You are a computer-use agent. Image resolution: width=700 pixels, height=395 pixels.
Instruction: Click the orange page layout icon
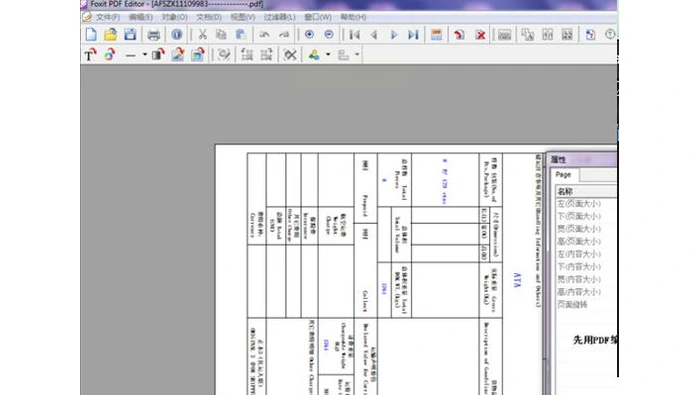point(436,34)
